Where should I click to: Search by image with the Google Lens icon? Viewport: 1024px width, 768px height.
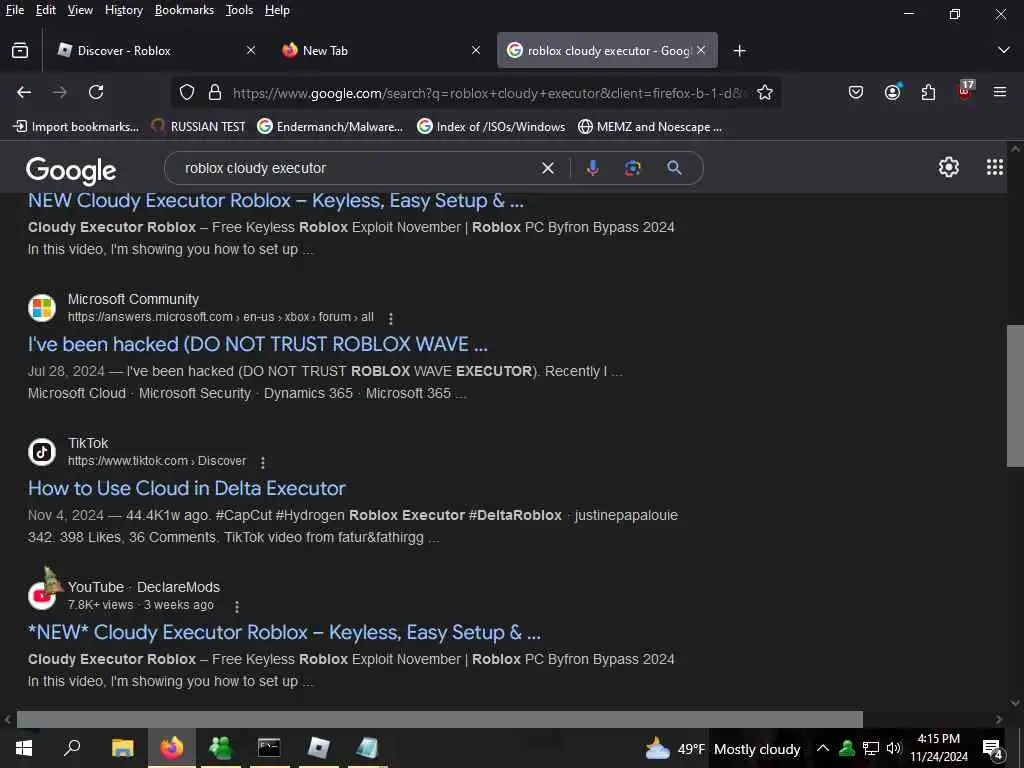tap(632, 168)
